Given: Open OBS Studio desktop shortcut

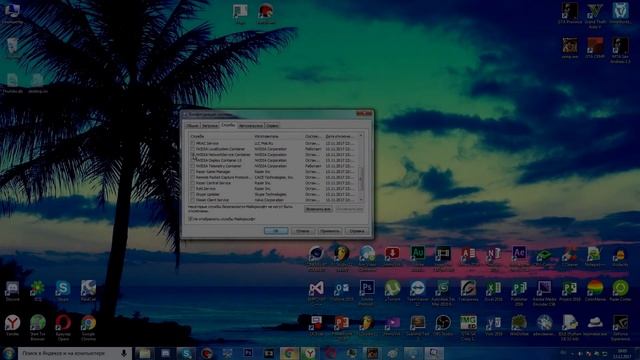Looking at the screenshot, I should click(x=442, y=325).
